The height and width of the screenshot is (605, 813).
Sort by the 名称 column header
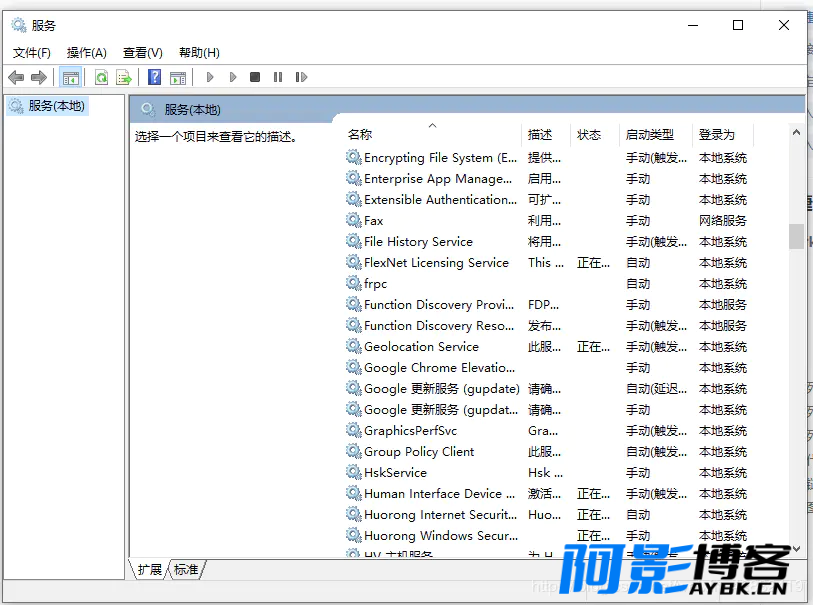(x=433, y=135)
